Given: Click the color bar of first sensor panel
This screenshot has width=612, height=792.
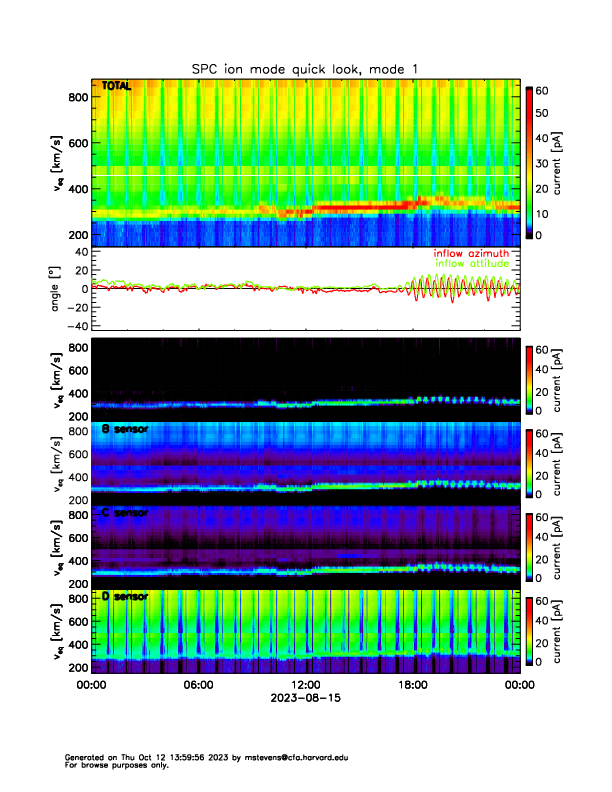Looking at the screenshot, I should (530, 380).
